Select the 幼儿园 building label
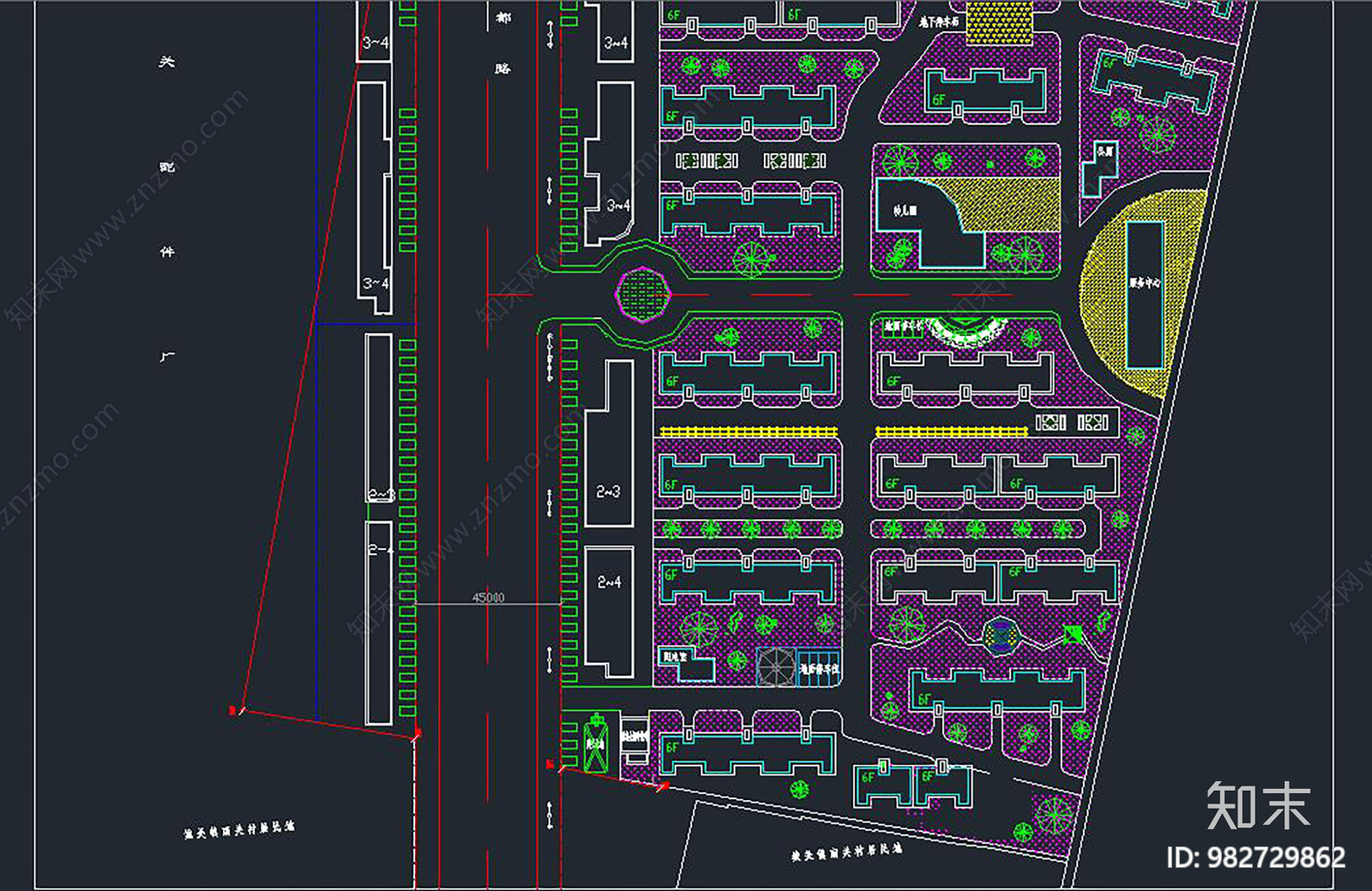This screenshot has width=1372, height=891. tap(905, 209)
